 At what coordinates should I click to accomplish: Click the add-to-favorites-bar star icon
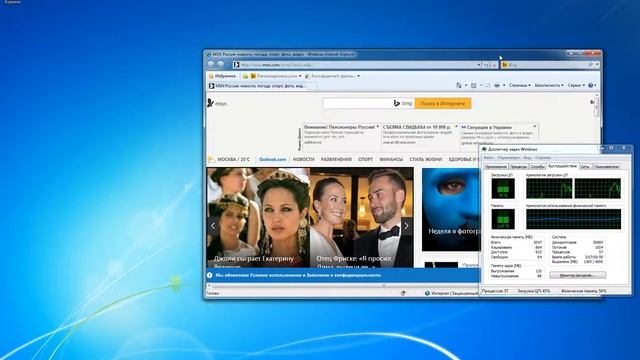tap(245, 76)
